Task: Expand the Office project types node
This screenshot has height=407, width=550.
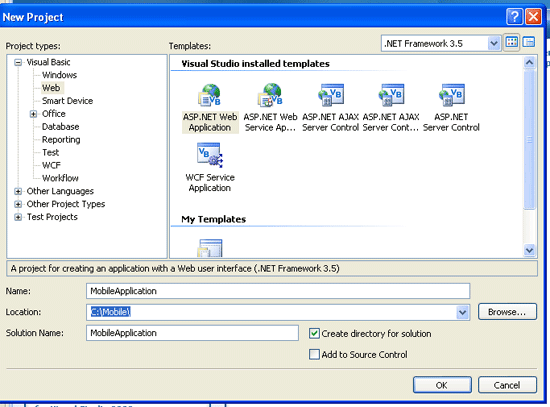Action: pyautogui.click(x=33, y=114)
